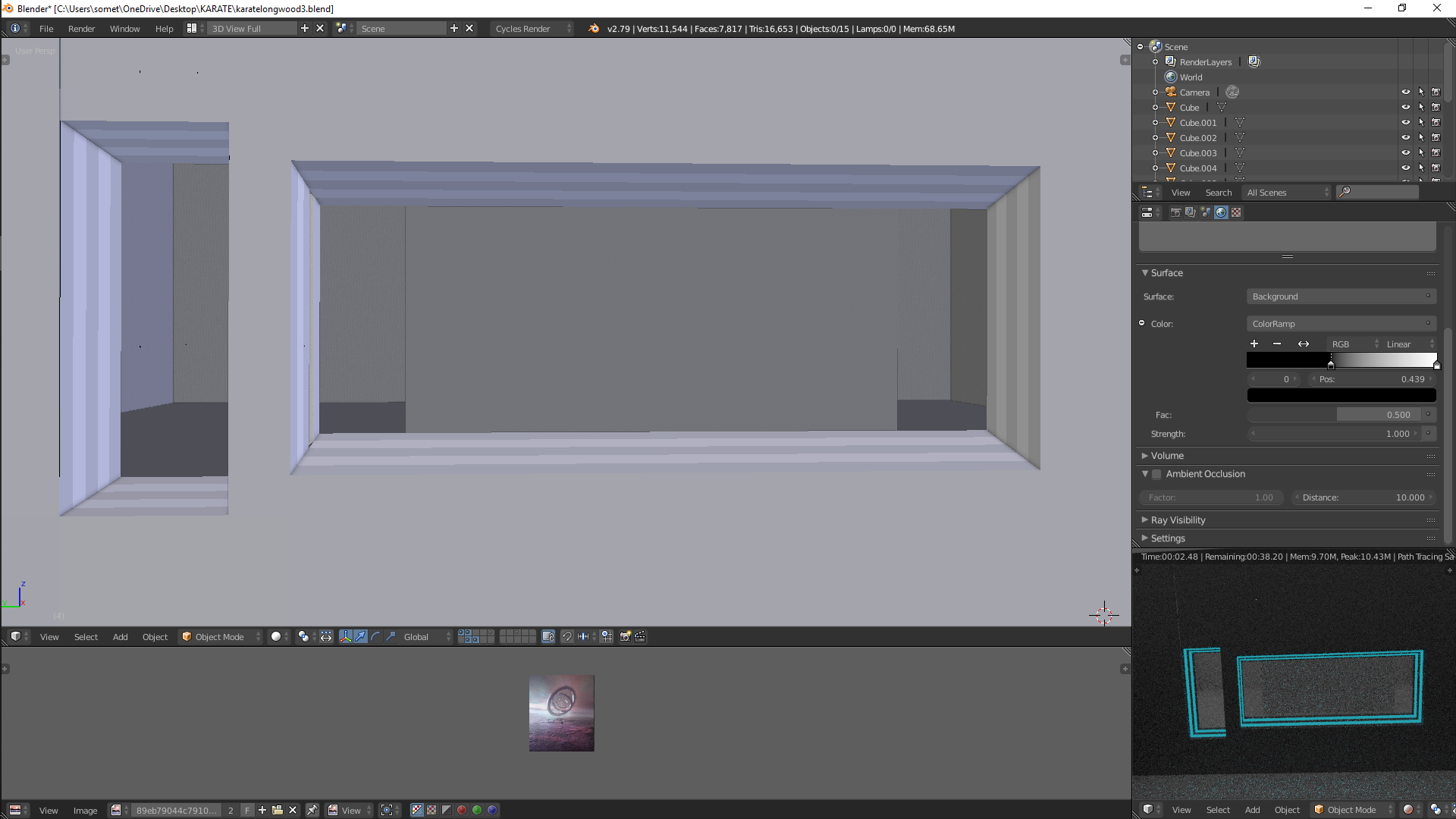Viewport: 1456px width, 819px height.
Task: Open the Image menu in image editor
Action: coord(85,811)
